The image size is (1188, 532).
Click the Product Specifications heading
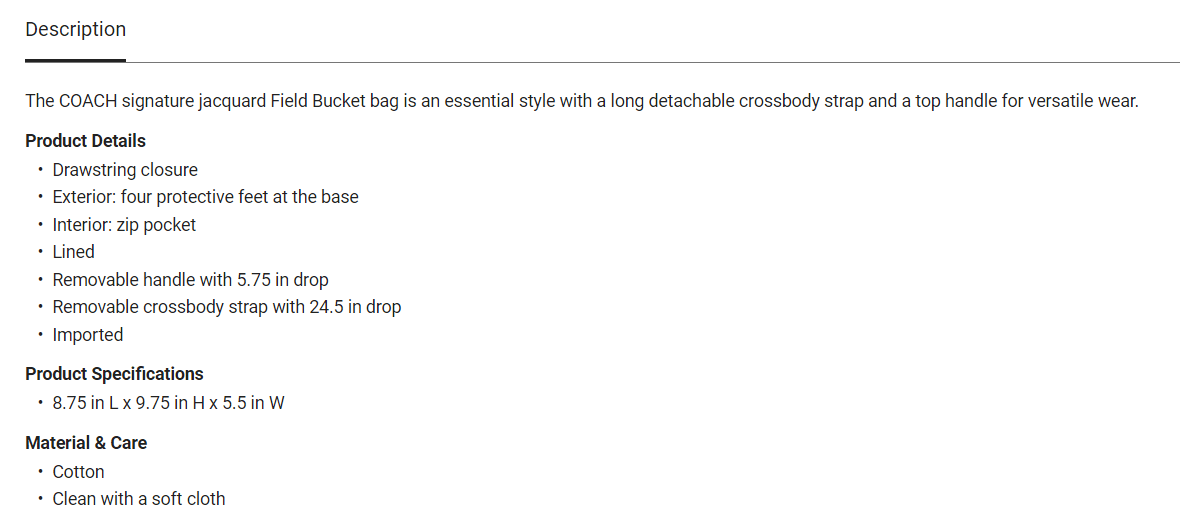[114, 374]
